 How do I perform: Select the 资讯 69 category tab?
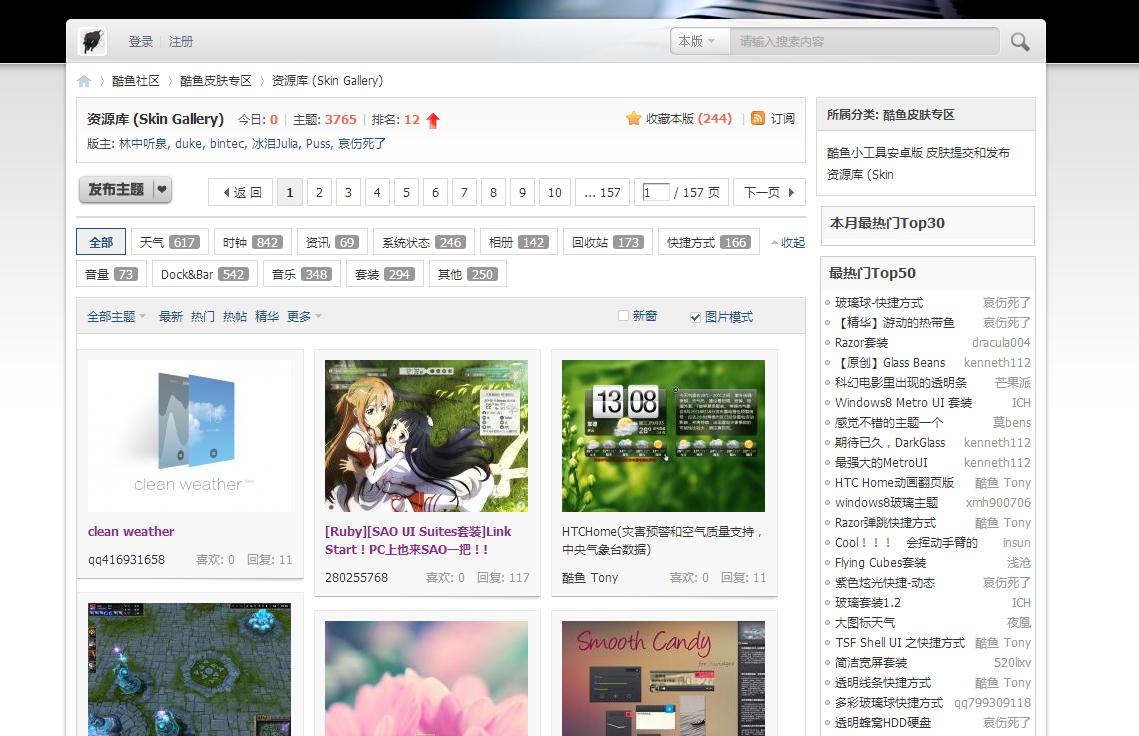[331, 242]
